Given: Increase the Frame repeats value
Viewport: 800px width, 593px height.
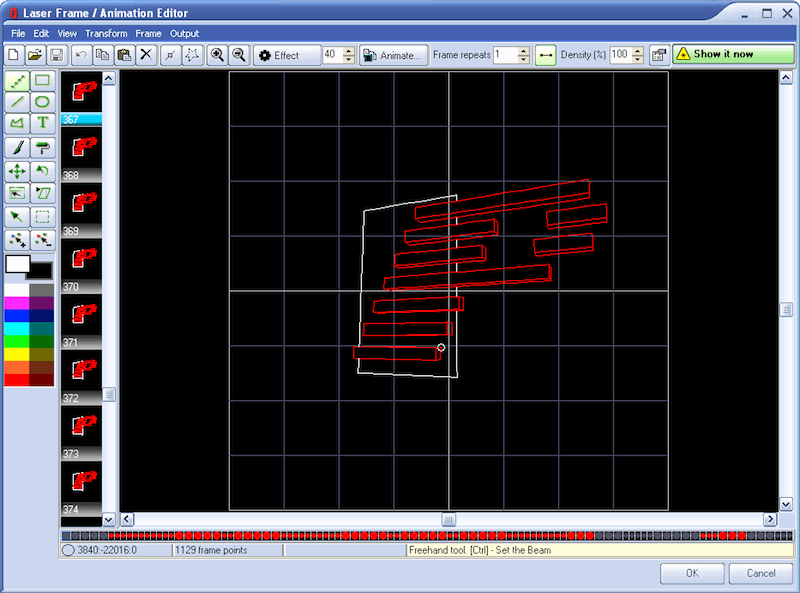Looking at the screenshot, I should (523, 51).
